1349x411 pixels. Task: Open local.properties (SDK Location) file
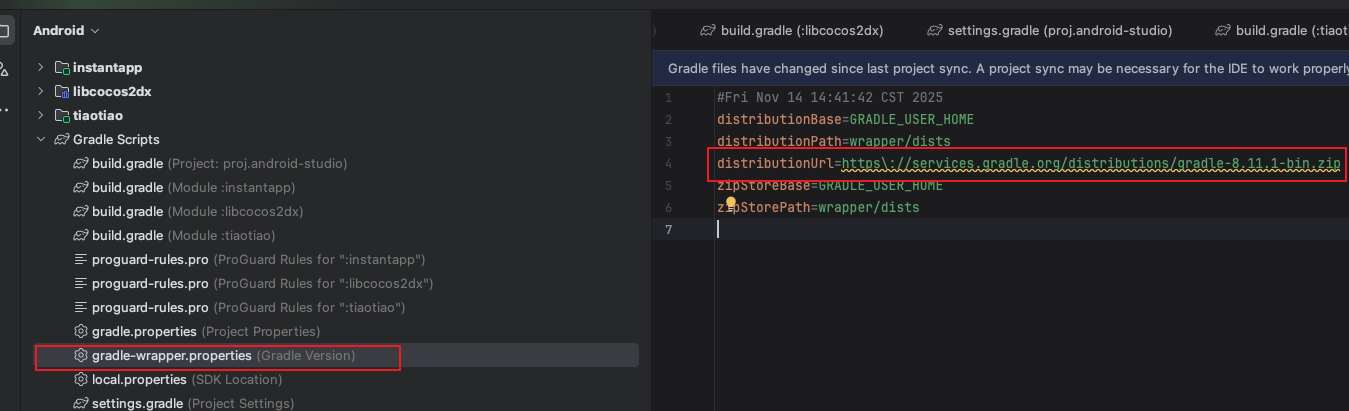point(139,380)
